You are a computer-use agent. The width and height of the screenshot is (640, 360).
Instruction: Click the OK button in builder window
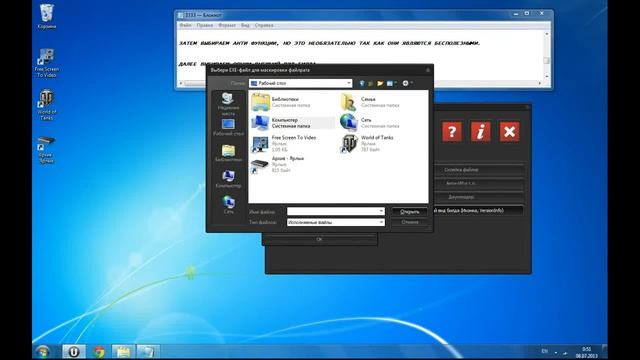click(319, 239)
